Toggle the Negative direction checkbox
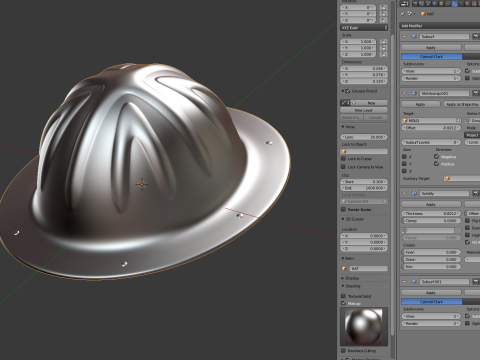The height and width of the screenshot is (360, 480). click(x=437, y=156)
